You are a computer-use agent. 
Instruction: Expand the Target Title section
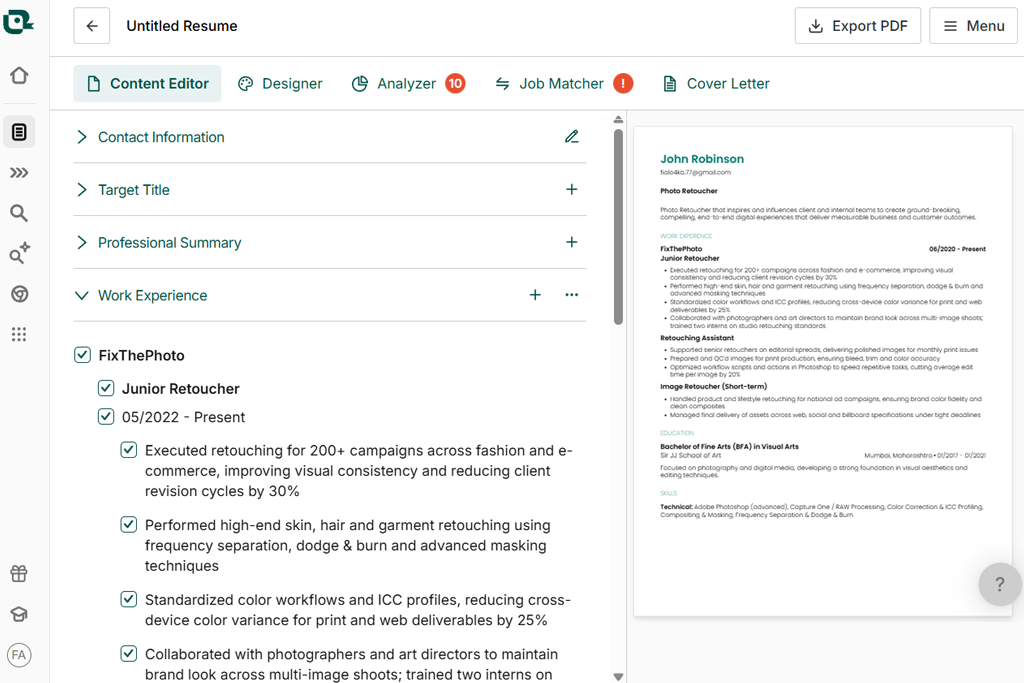(82, 190)
